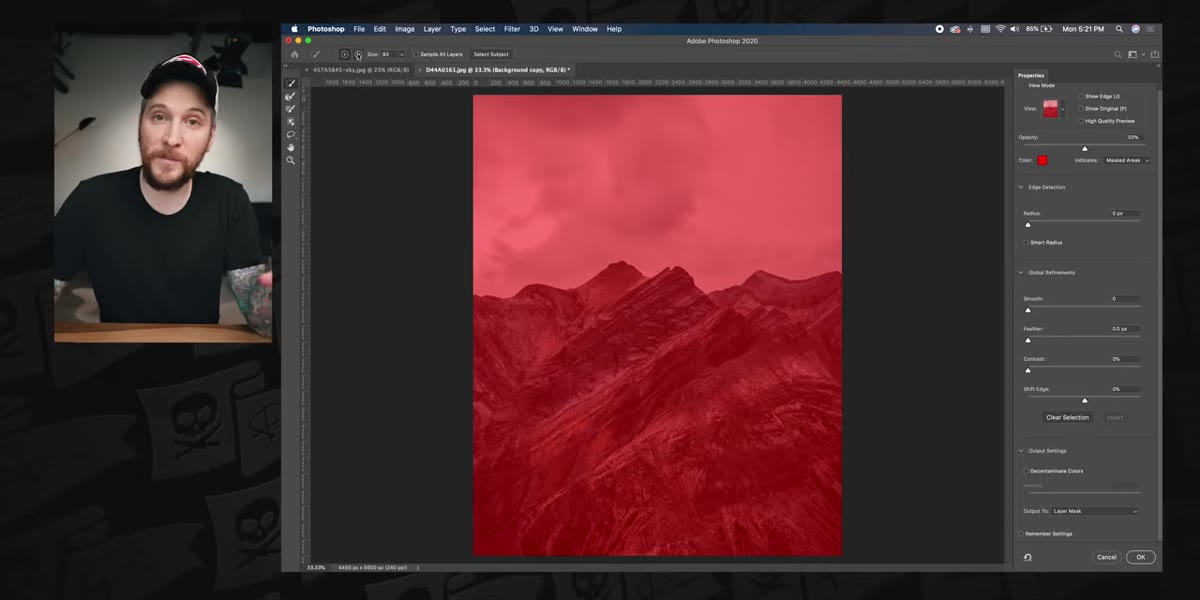Click the search icon in options bar
Screen dimensions: 1200x600
click(1118, 54)
